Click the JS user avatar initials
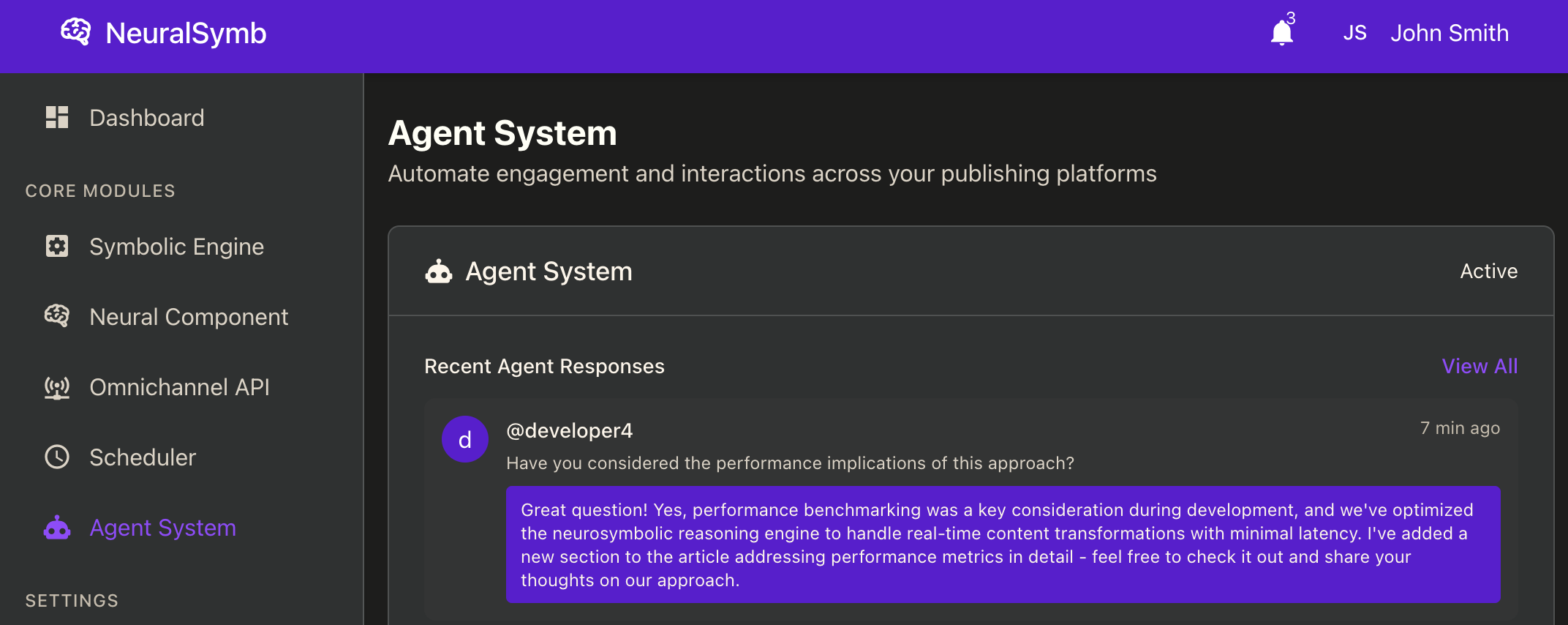Image resolution: width=1568 pixels, height=625 pixels. [x=1354, y=33]
